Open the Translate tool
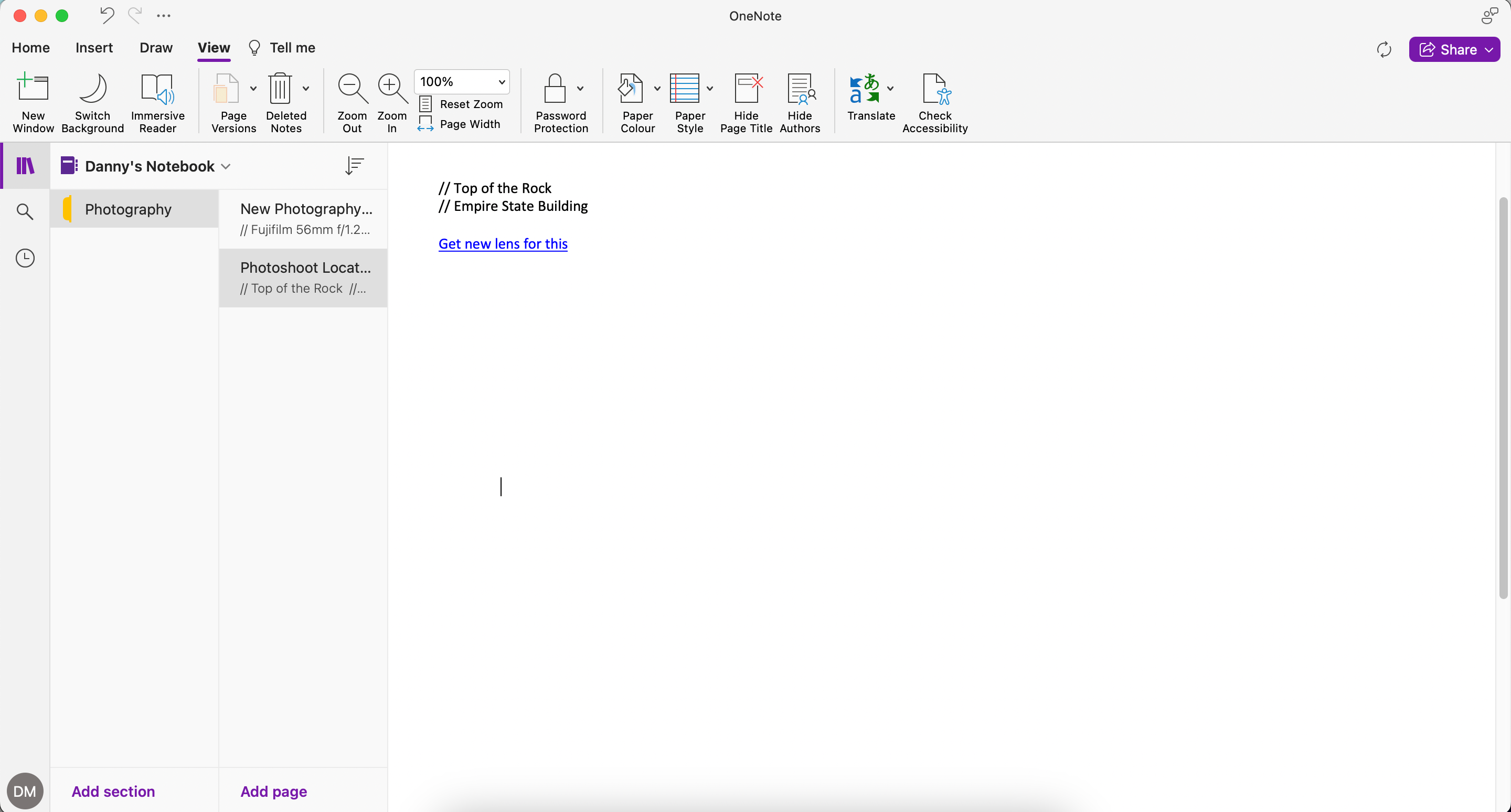Viewport: 1511px width, 812px height. point(870,103)
